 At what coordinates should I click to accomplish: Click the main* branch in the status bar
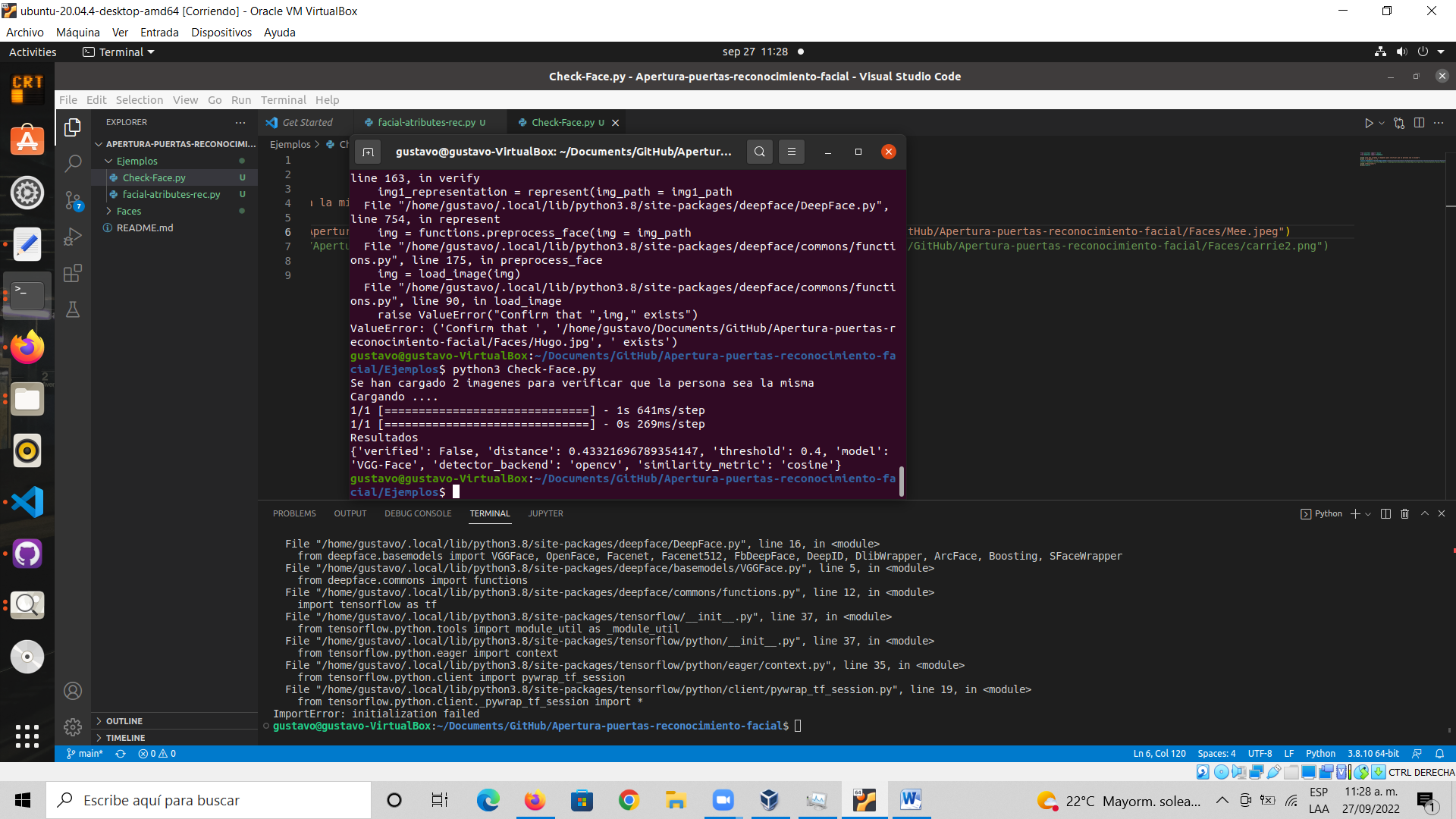pyautogui.click(x=84, y=753)
